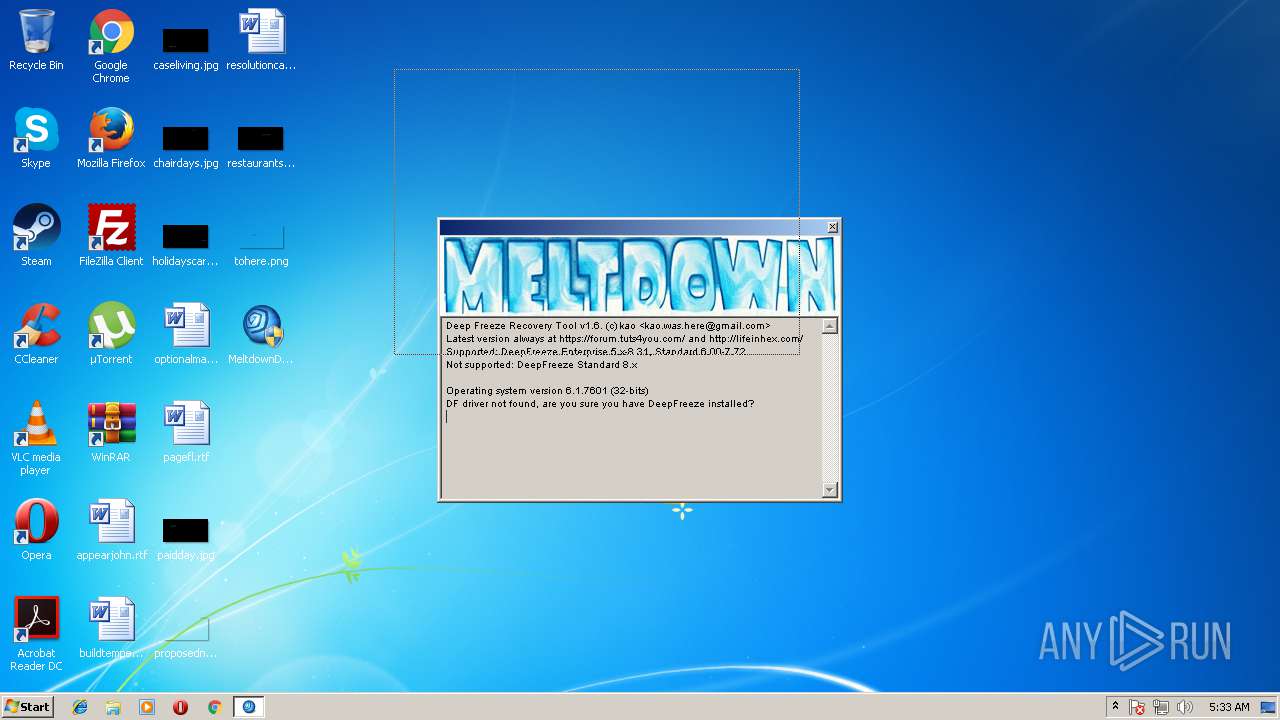Open the Recycle Bin icon
This screenshot has width=1280, height=720.
coord(36,40)
